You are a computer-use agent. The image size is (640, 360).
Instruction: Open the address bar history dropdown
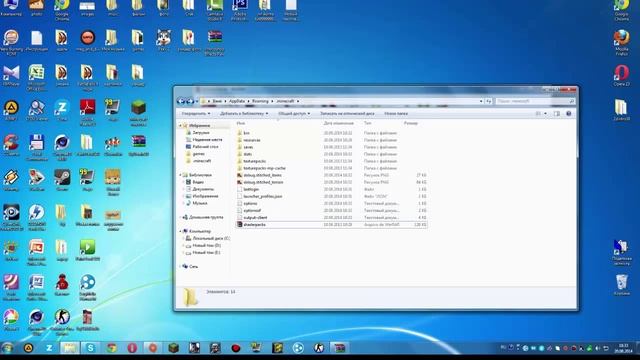pos(481,101)
